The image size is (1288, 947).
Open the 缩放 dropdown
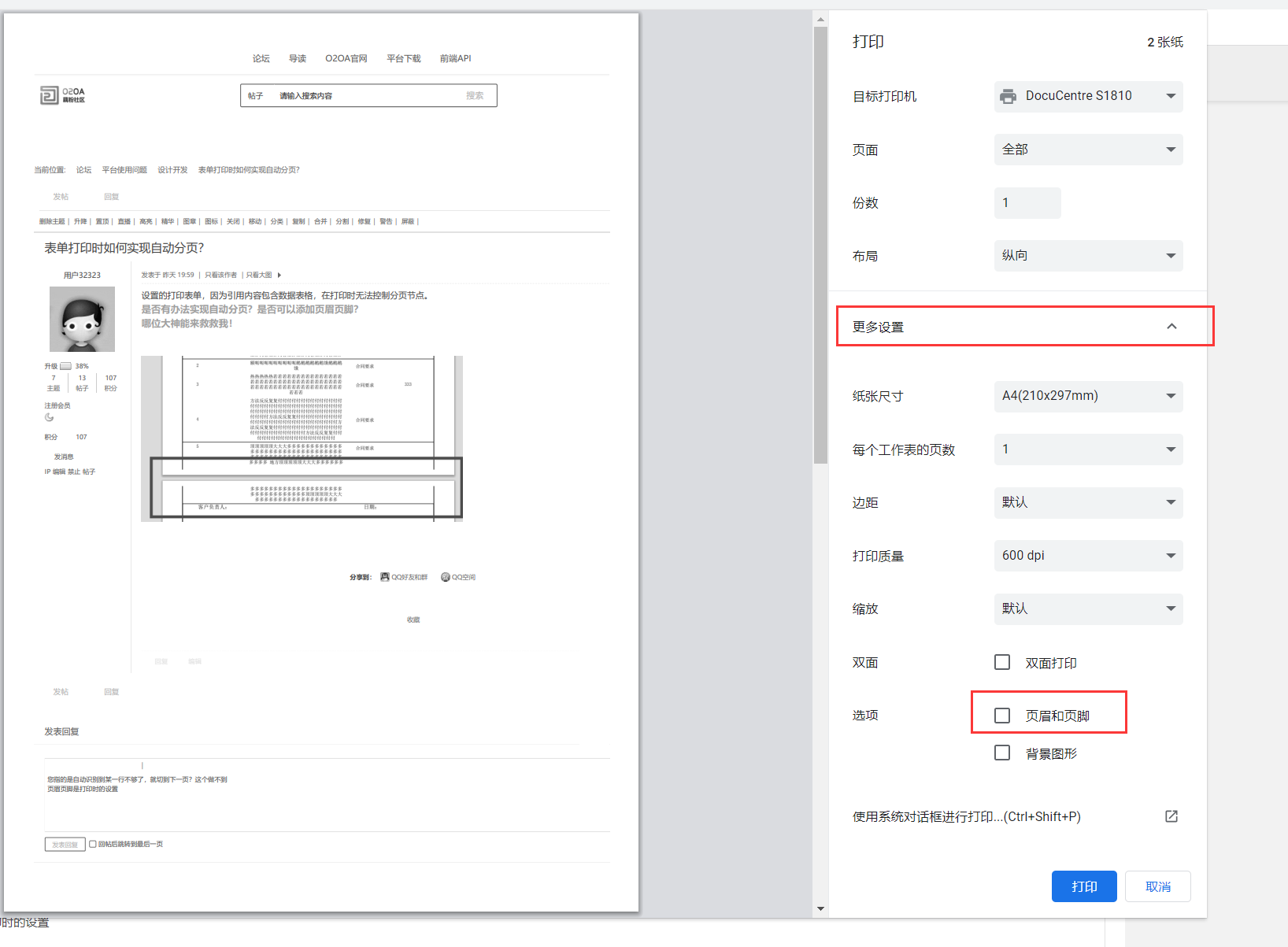point(1089,609)
